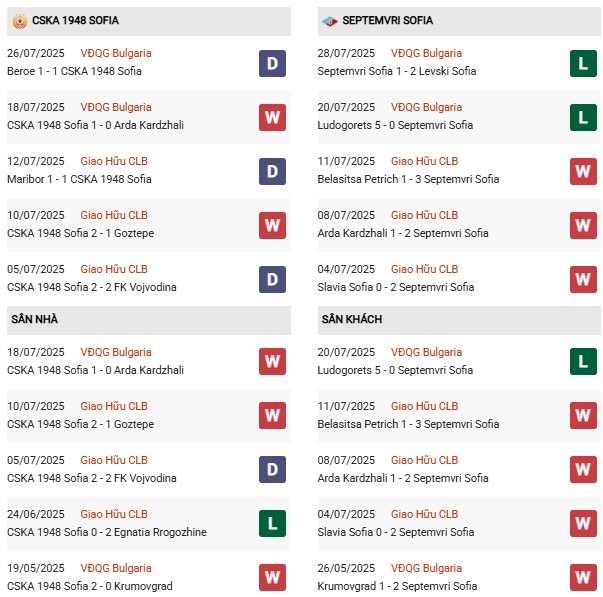Open the SÂN KHÁCH section header
603x597 pixels.
(x=352, y=319)
